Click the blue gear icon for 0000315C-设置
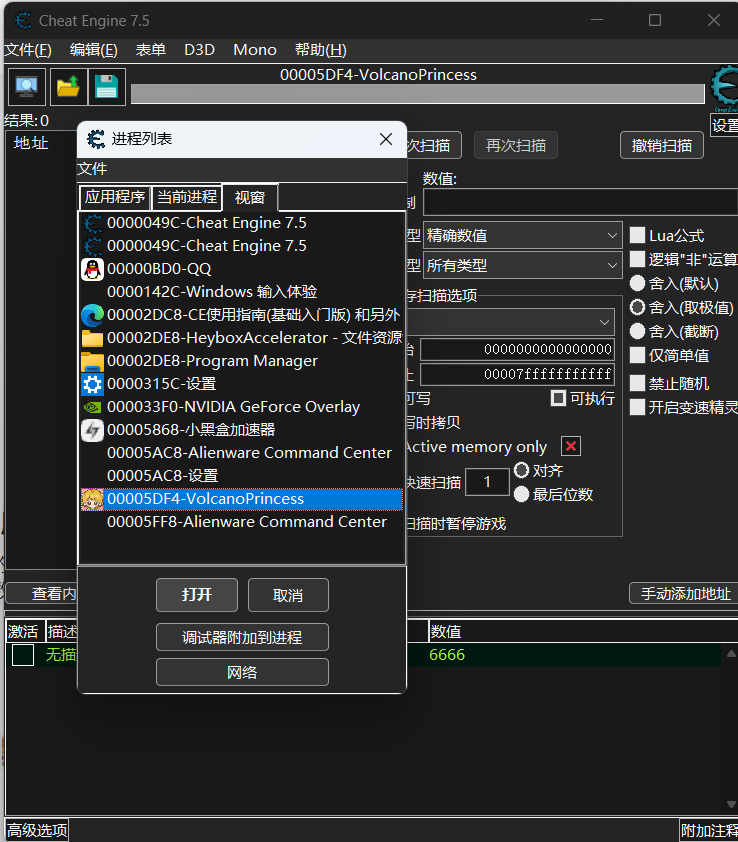 [92, 384]
